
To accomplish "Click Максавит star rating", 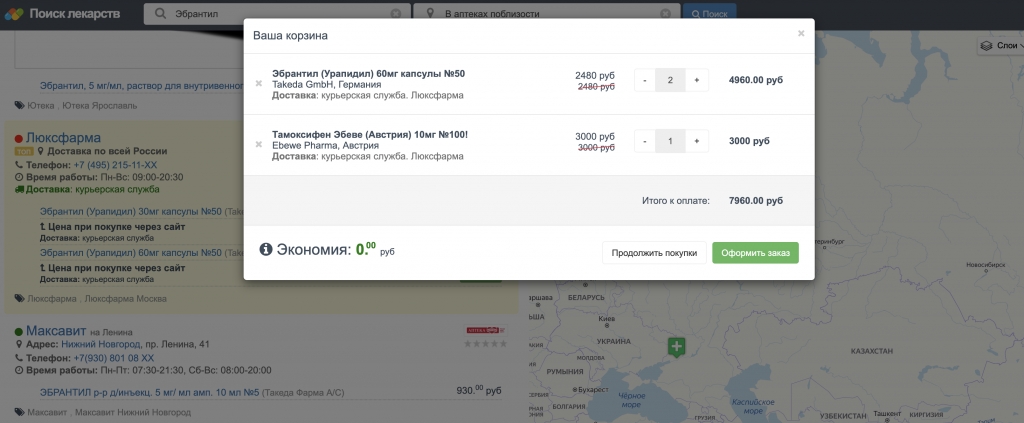I will (485, 344).
